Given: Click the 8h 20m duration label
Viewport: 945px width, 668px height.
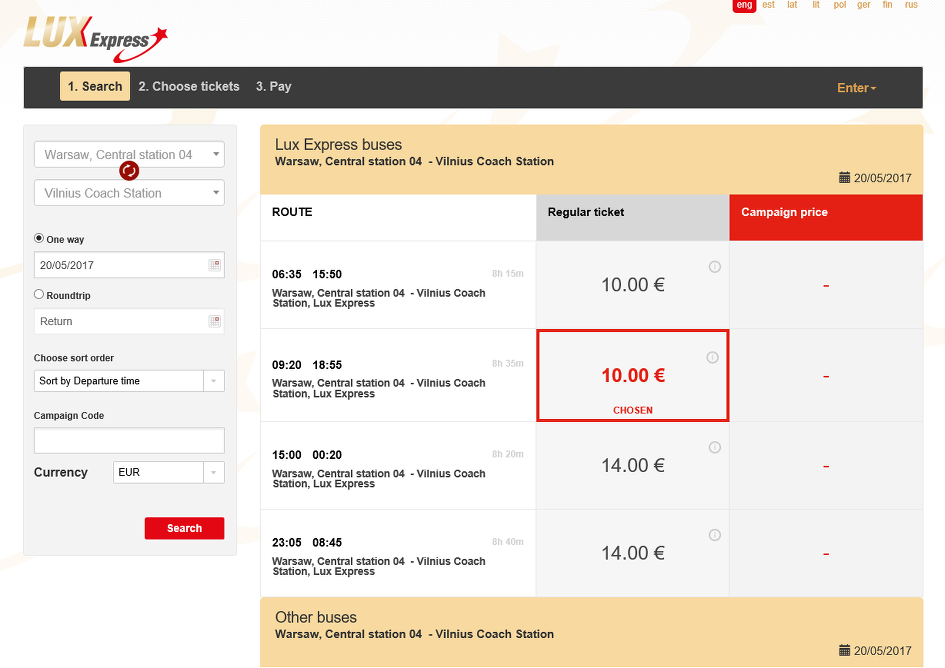Looking at the screenshot, I should 507,454.
